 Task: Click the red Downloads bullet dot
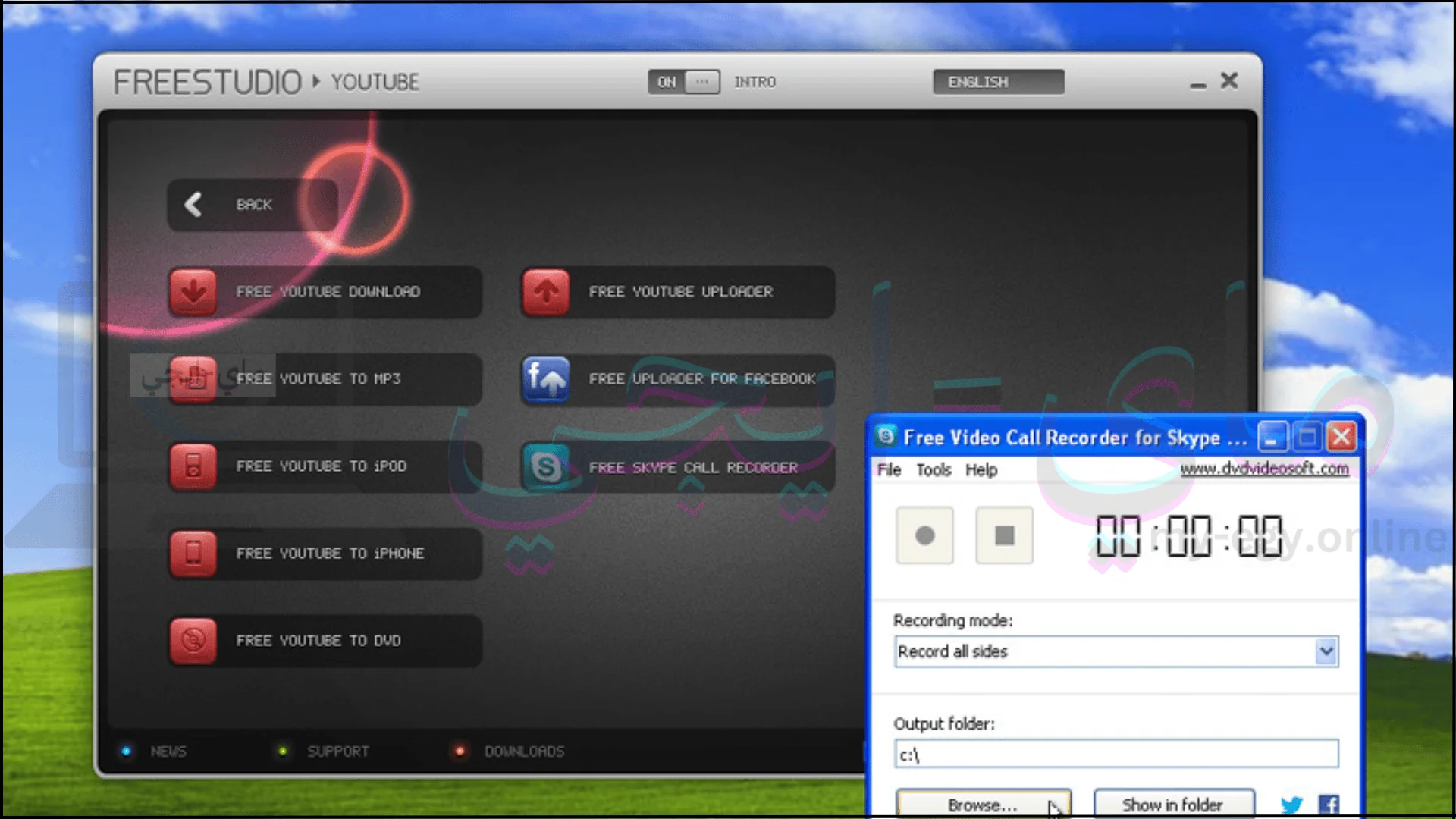click(x=460, y=752)
